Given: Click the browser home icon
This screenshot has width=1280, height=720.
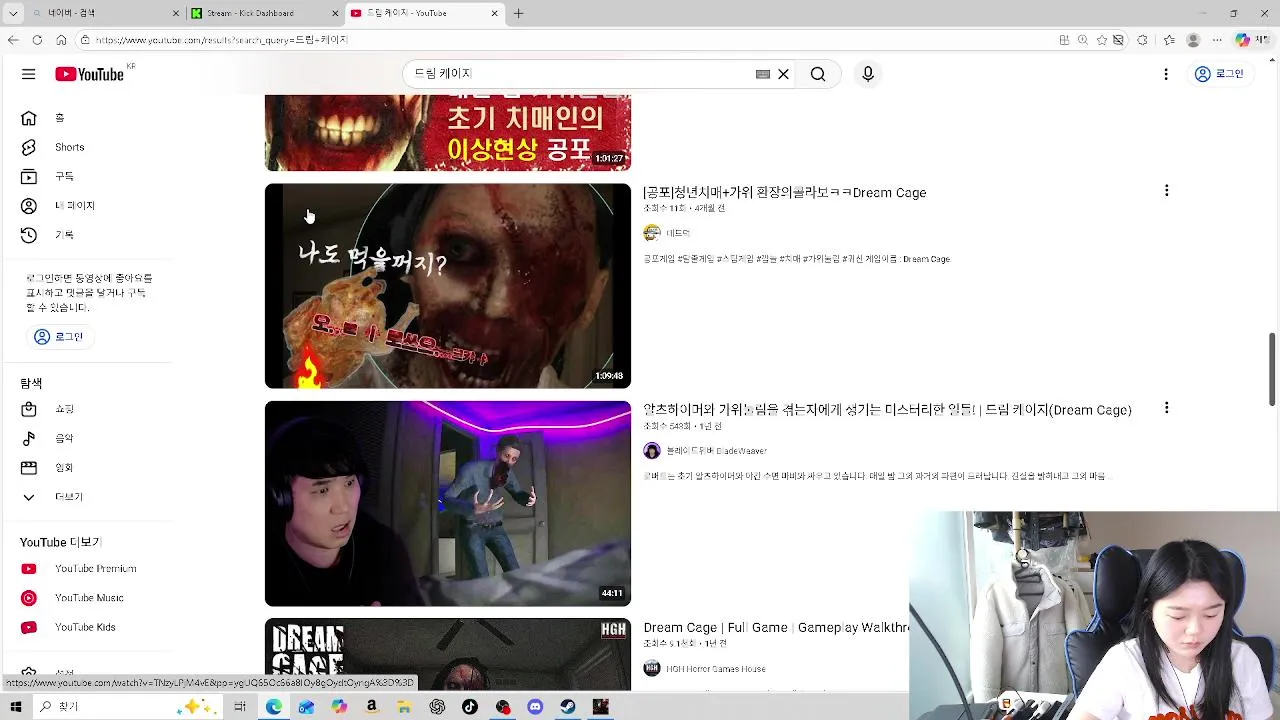Looking at the screenshot, I should (61, 40).
